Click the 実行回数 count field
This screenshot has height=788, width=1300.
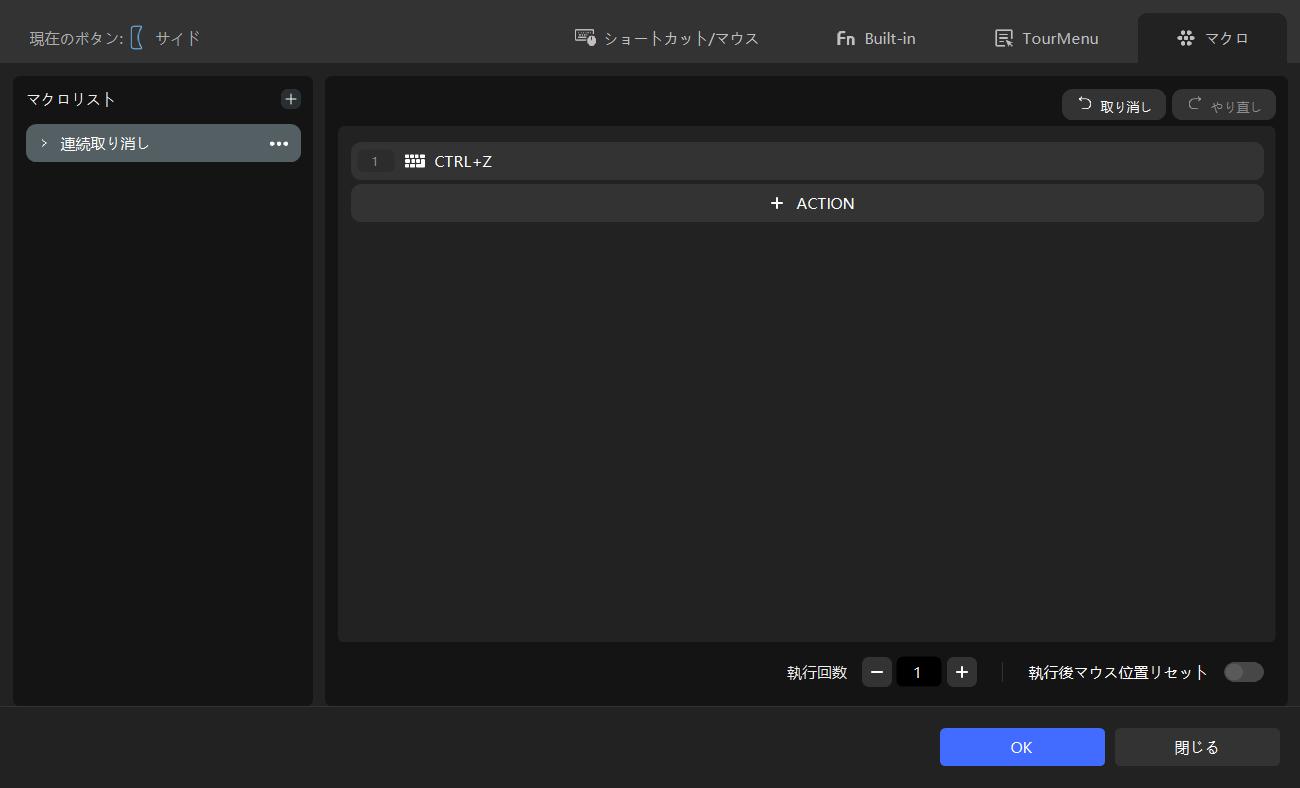click(x=918, y=672)
